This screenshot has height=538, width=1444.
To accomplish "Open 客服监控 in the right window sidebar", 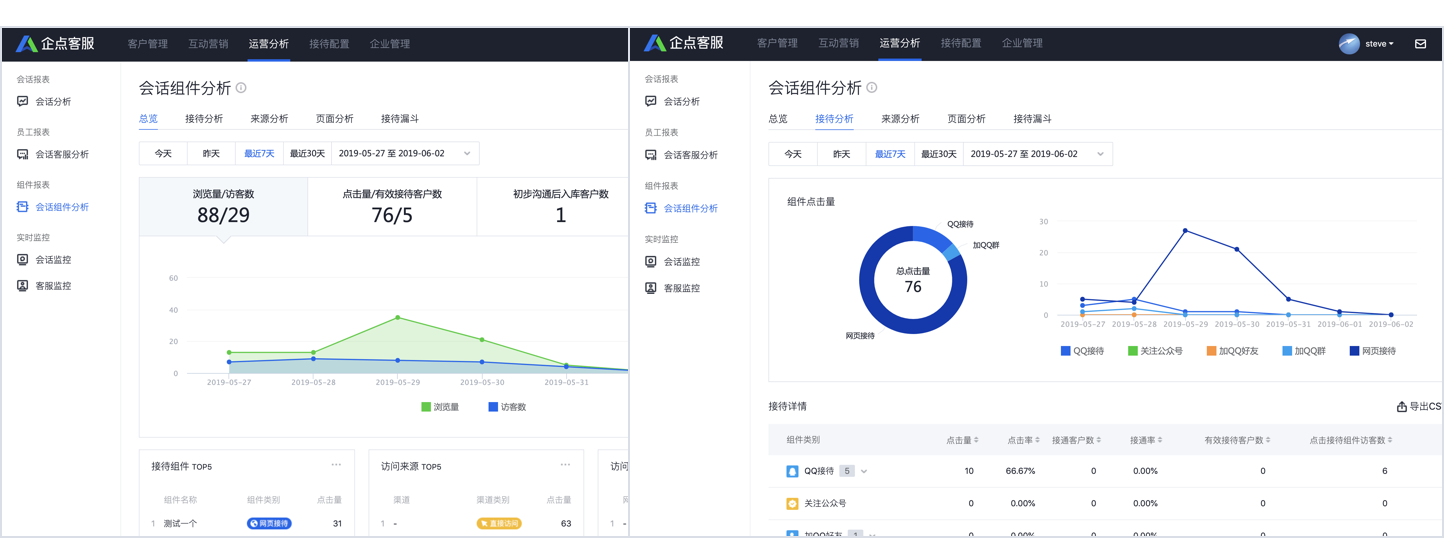I will pyautogui.click(x=672, y=288).
